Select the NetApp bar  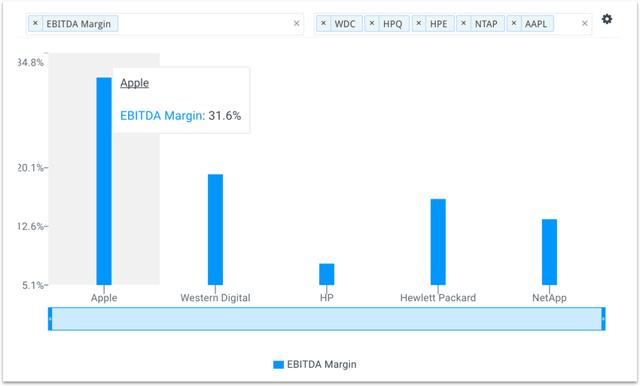click(x=549, y=252)
